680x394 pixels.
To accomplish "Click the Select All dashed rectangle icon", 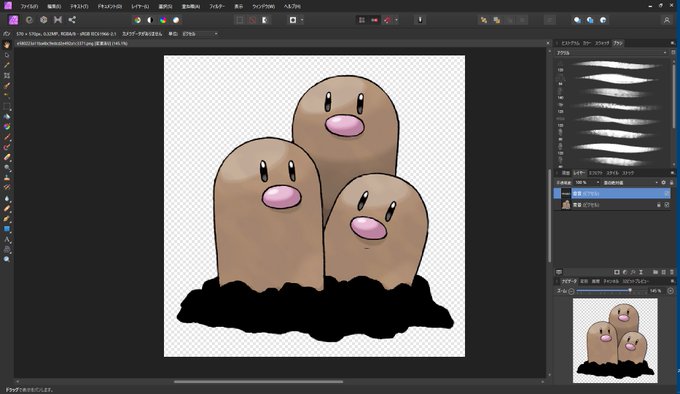I will 239,20.
